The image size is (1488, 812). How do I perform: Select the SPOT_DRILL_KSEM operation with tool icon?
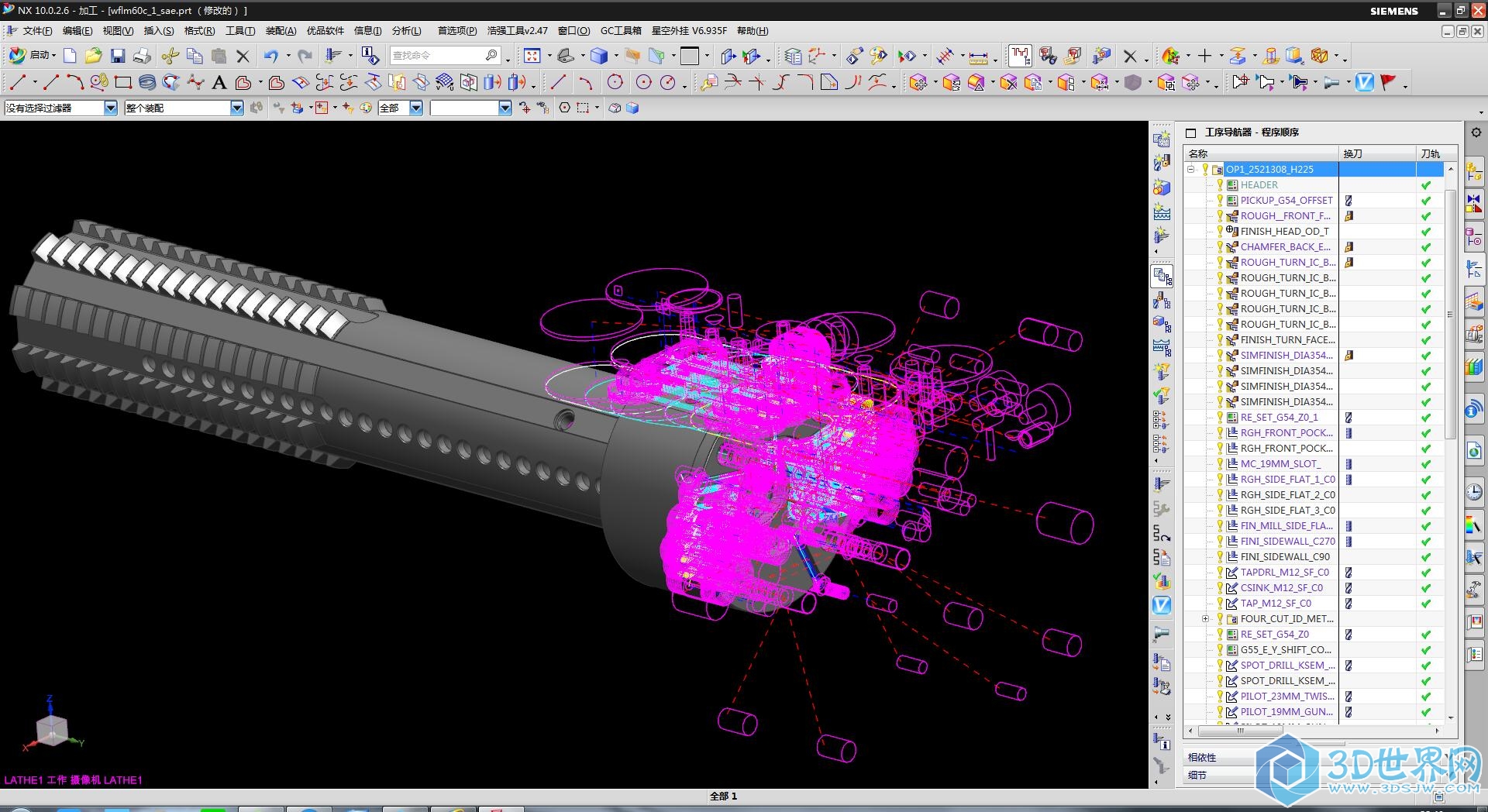(1287, 665)
